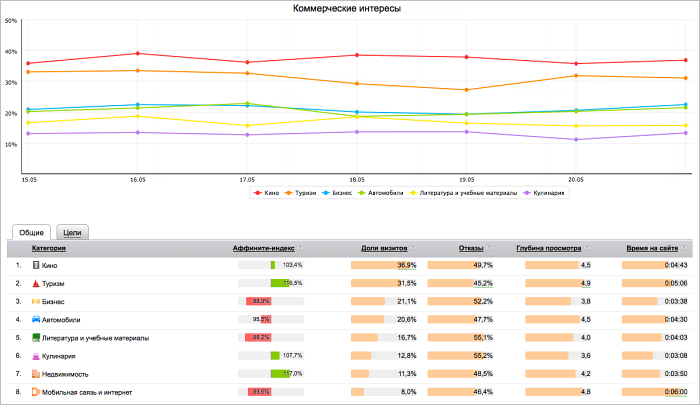This screenshot has width=700, height=405.
Task: Sort rows by Отказы column header
Action: coord(470,247)
